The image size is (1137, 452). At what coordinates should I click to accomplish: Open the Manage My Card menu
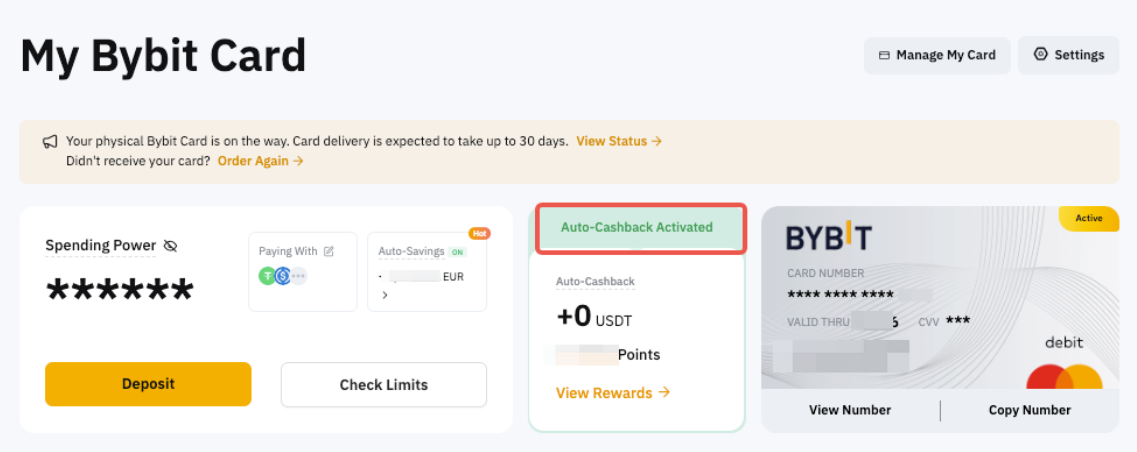coord(937,55)
